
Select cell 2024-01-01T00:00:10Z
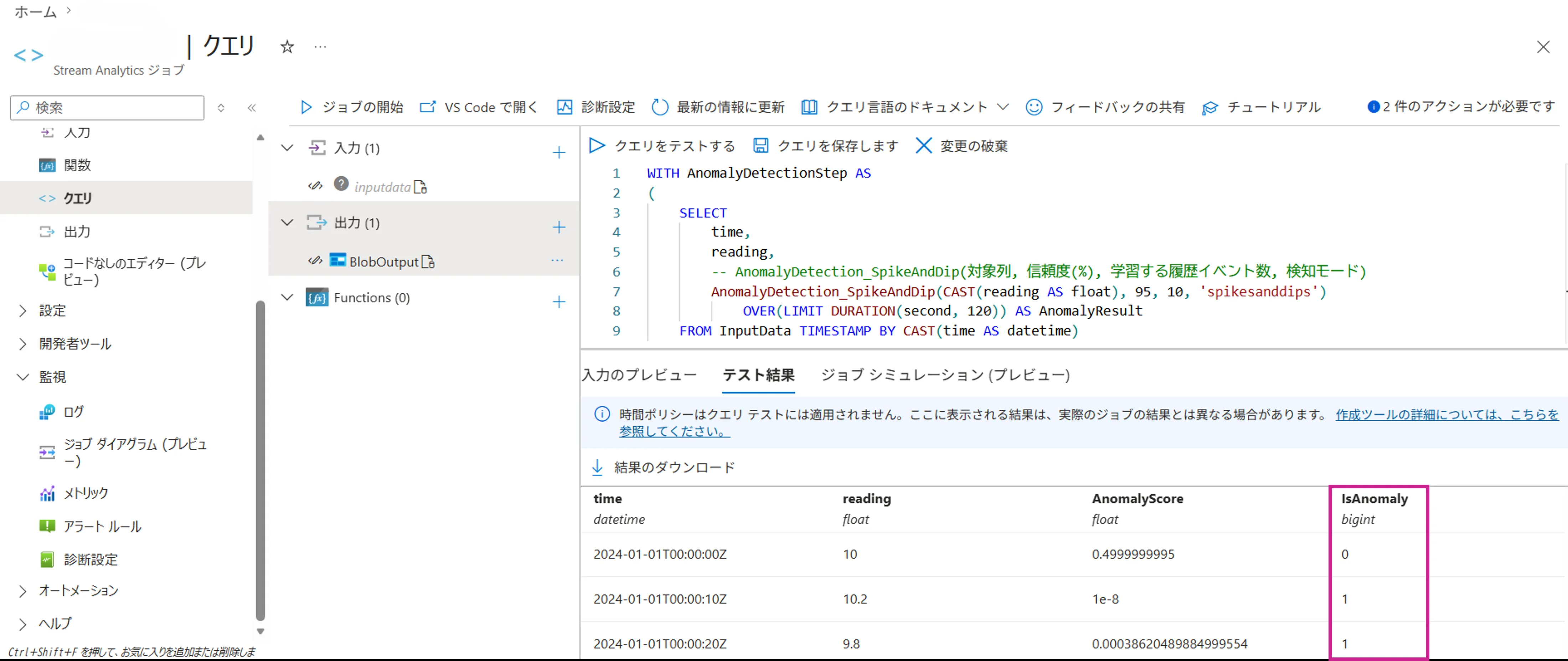click(660, 599)
